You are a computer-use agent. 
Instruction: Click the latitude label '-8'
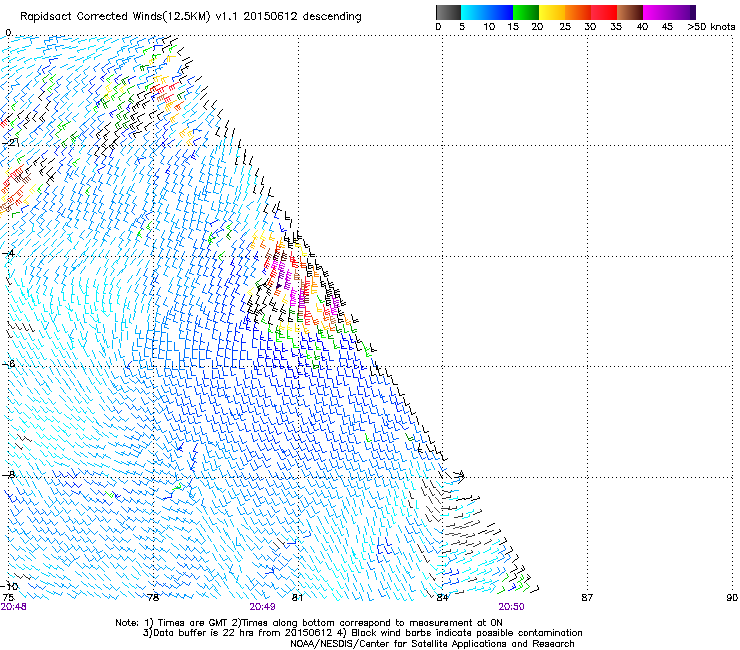(8, 474)
